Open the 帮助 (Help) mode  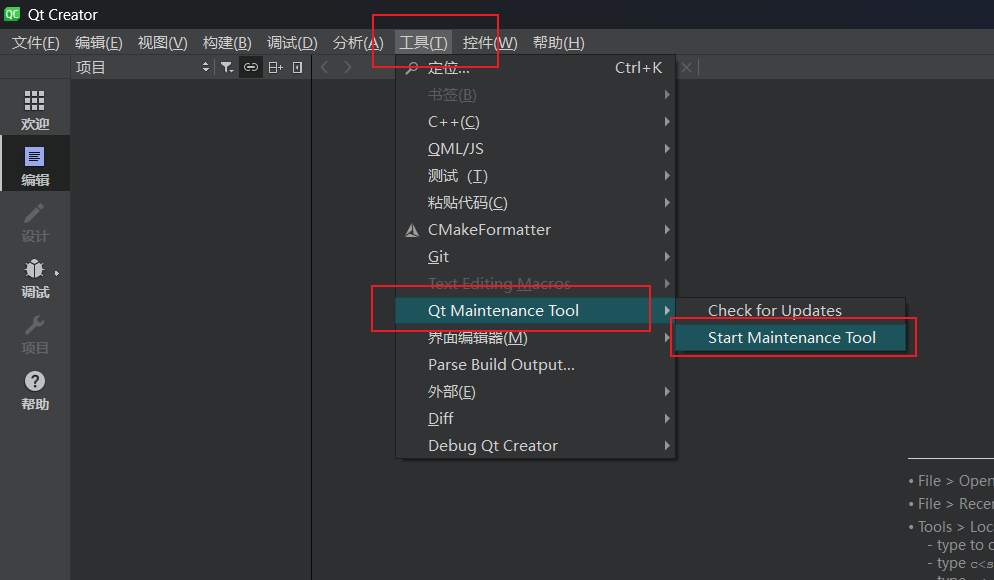pos(35,389)
